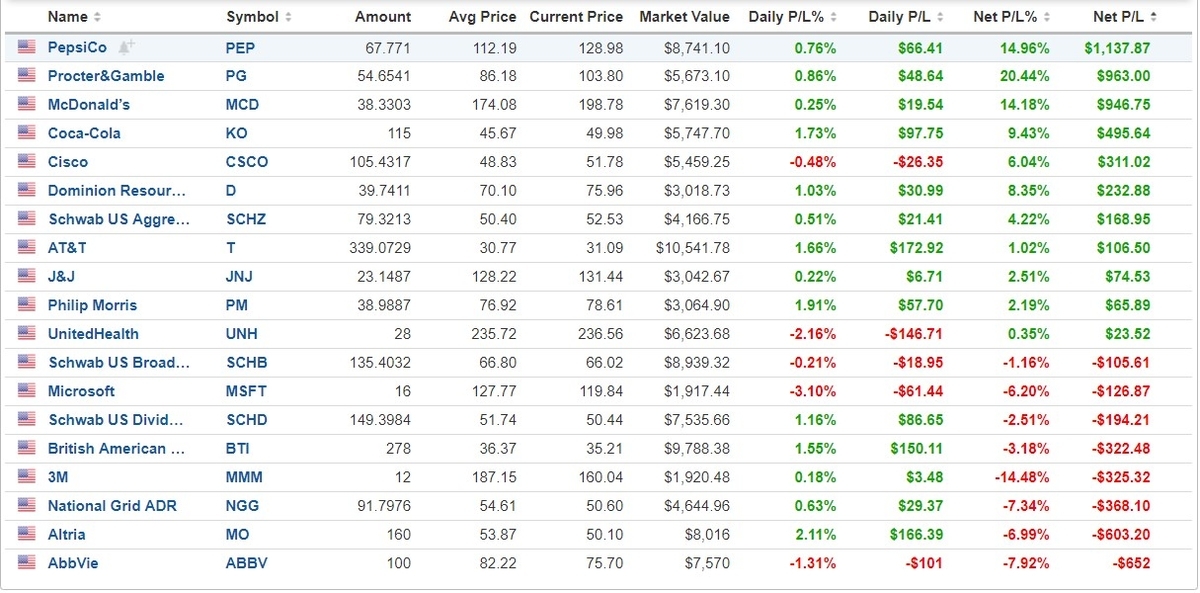
Task: Open the AbbVie stock link
Action: click(x=73, y=563)
